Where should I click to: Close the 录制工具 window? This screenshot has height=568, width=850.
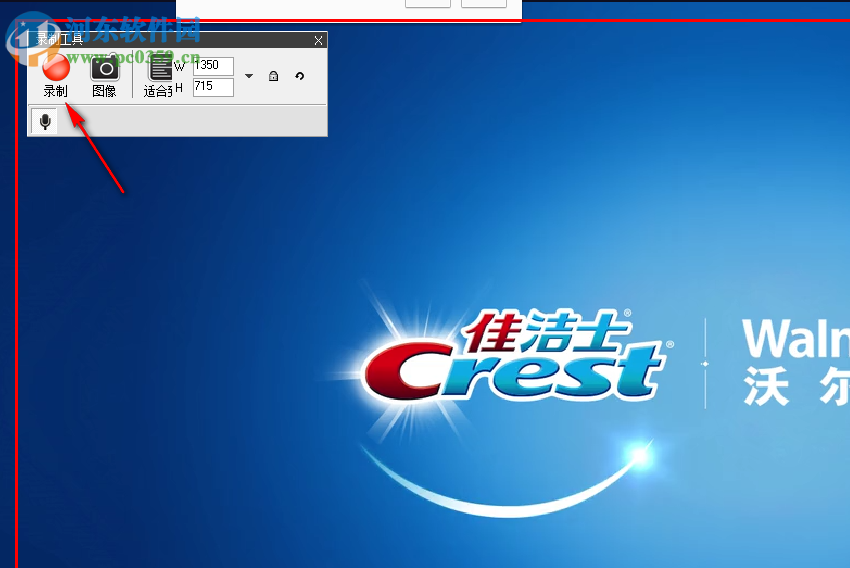pos(318,40)
